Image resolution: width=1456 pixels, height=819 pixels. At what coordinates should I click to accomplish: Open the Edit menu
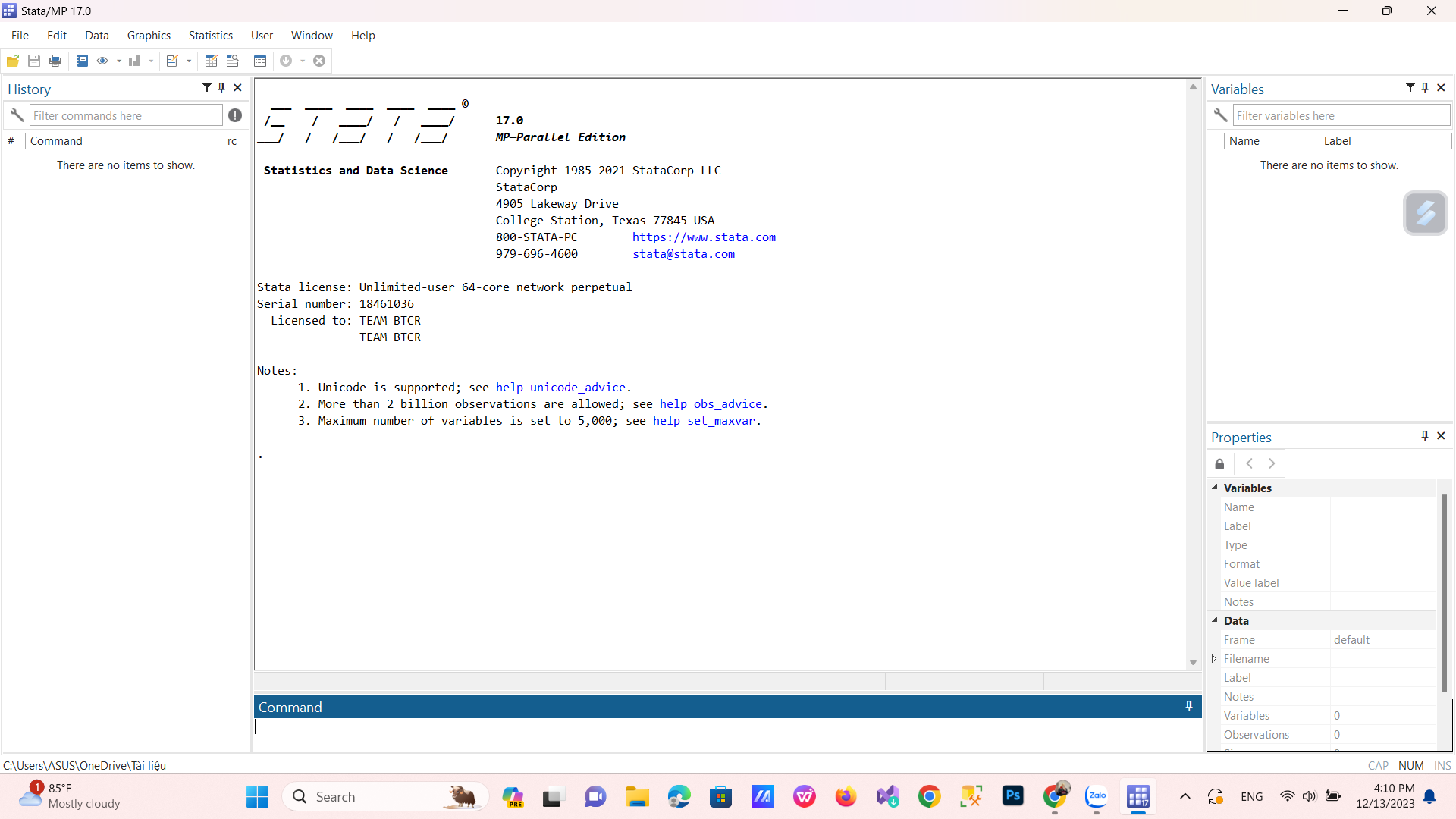pyautogui.click(x=57, y=35)
